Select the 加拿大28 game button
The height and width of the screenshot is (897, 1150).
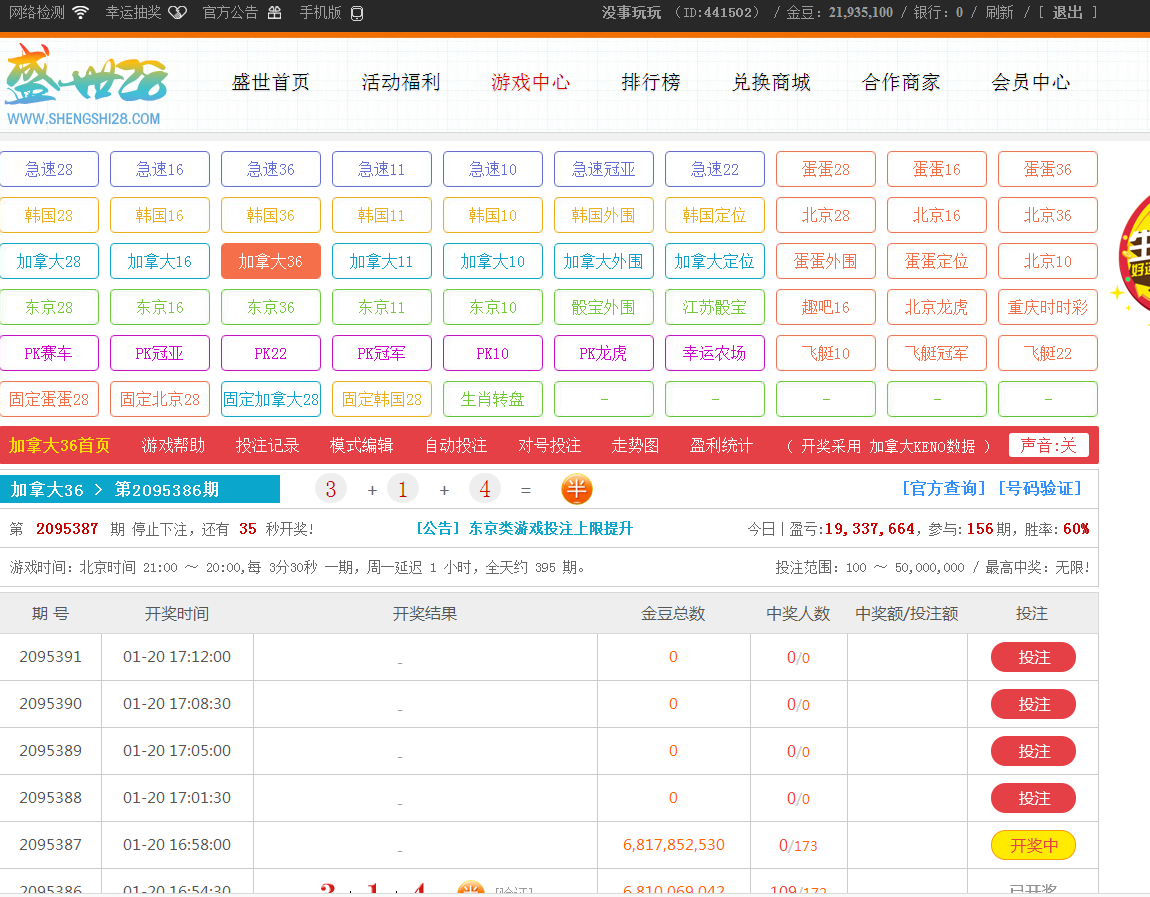(49, 261)
